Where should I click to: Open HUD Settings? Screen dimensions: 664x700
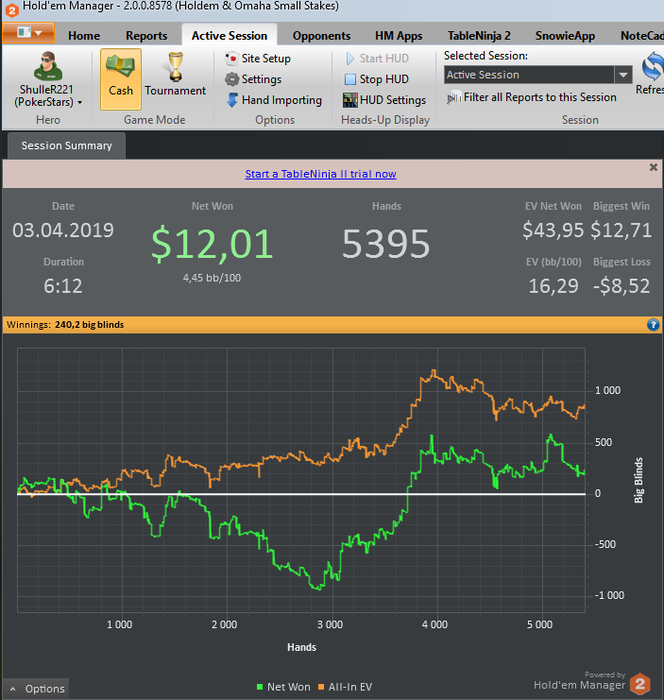384,100
